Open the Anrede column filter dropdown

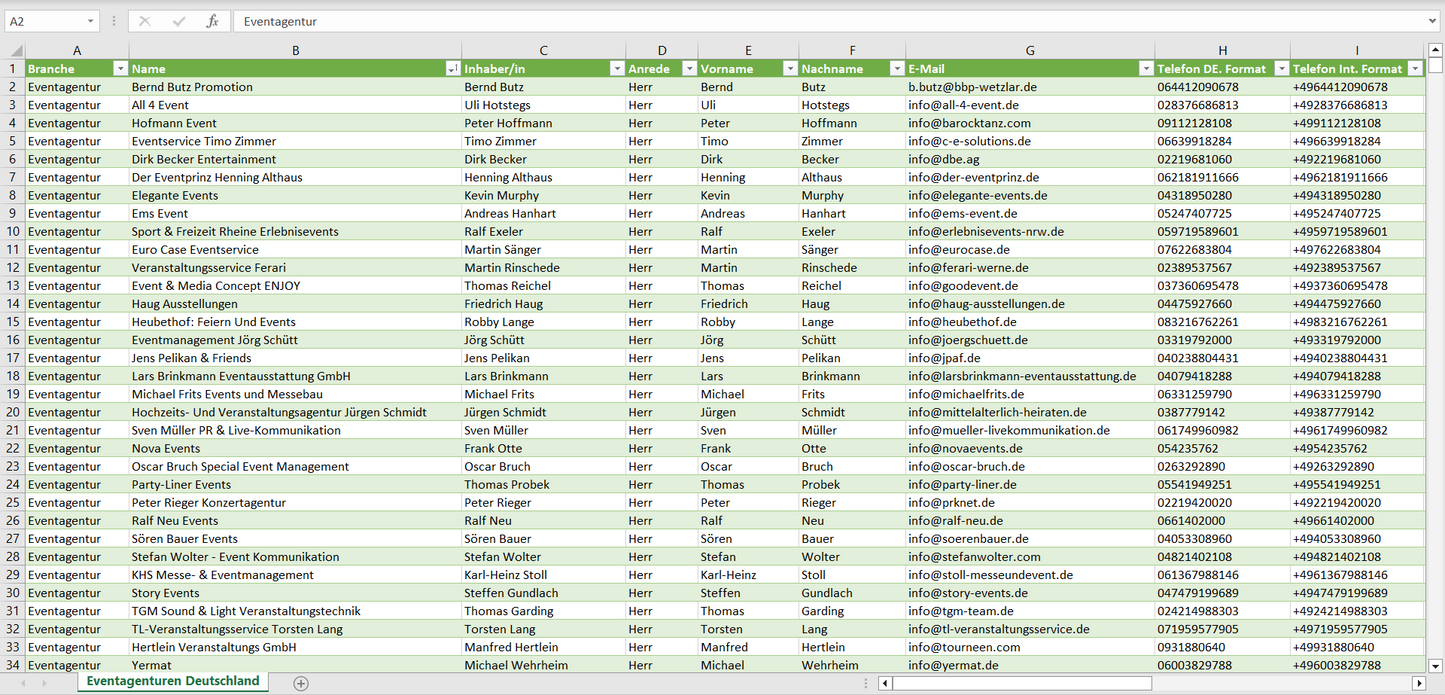689,69
